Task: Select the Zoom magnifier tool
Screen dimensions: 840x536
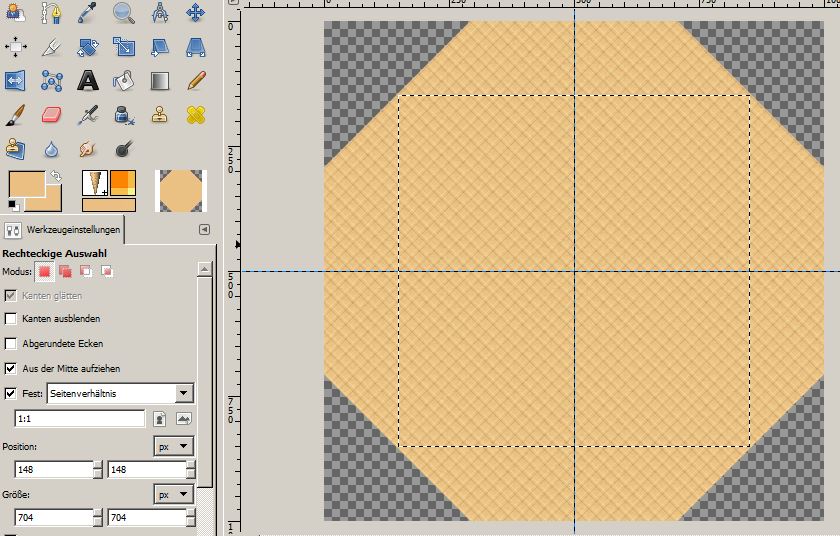Action: click(124, 12)
